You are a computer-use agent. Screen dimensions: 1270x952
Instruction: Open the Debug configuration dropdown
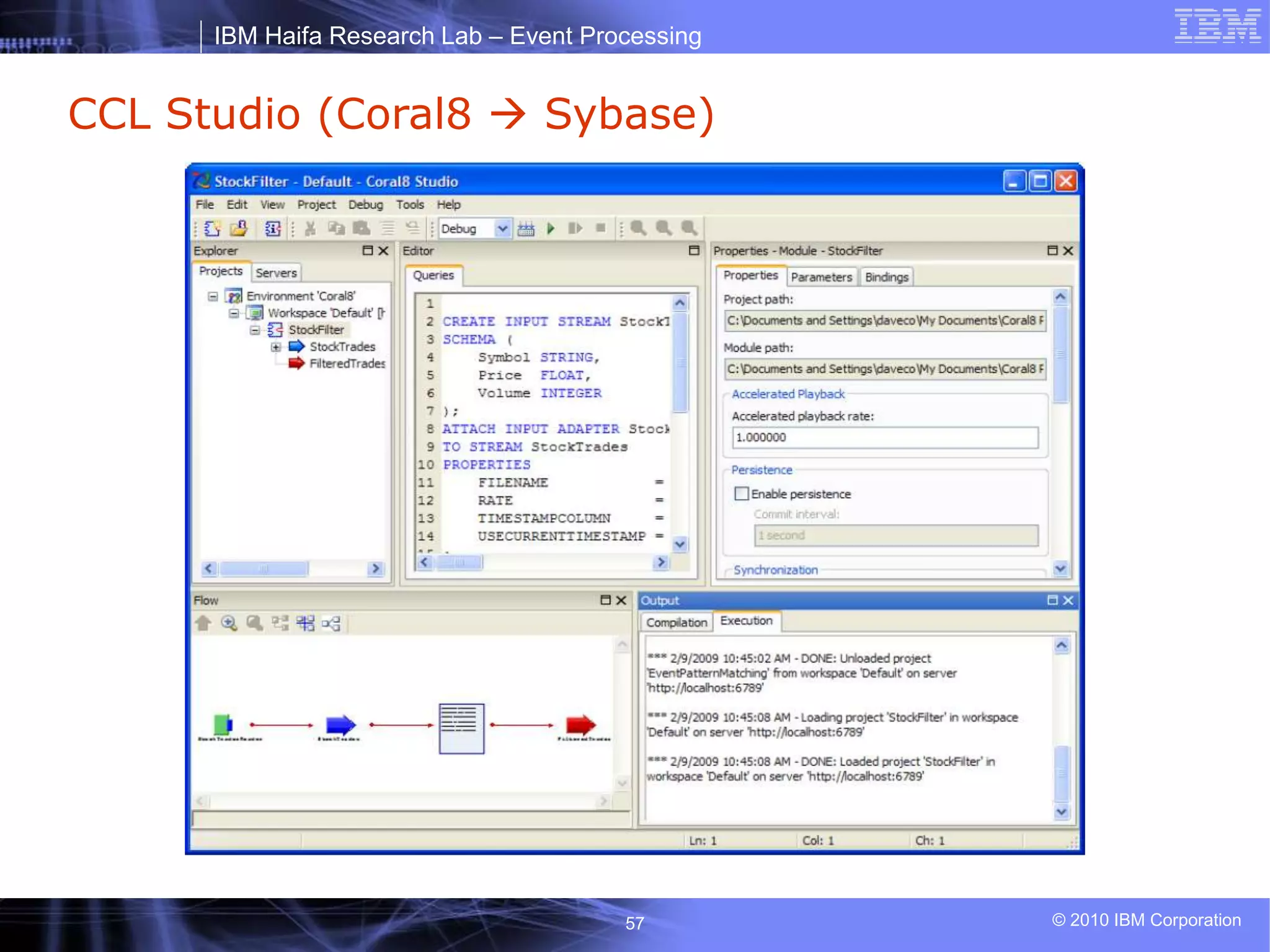tap(502, 229)
